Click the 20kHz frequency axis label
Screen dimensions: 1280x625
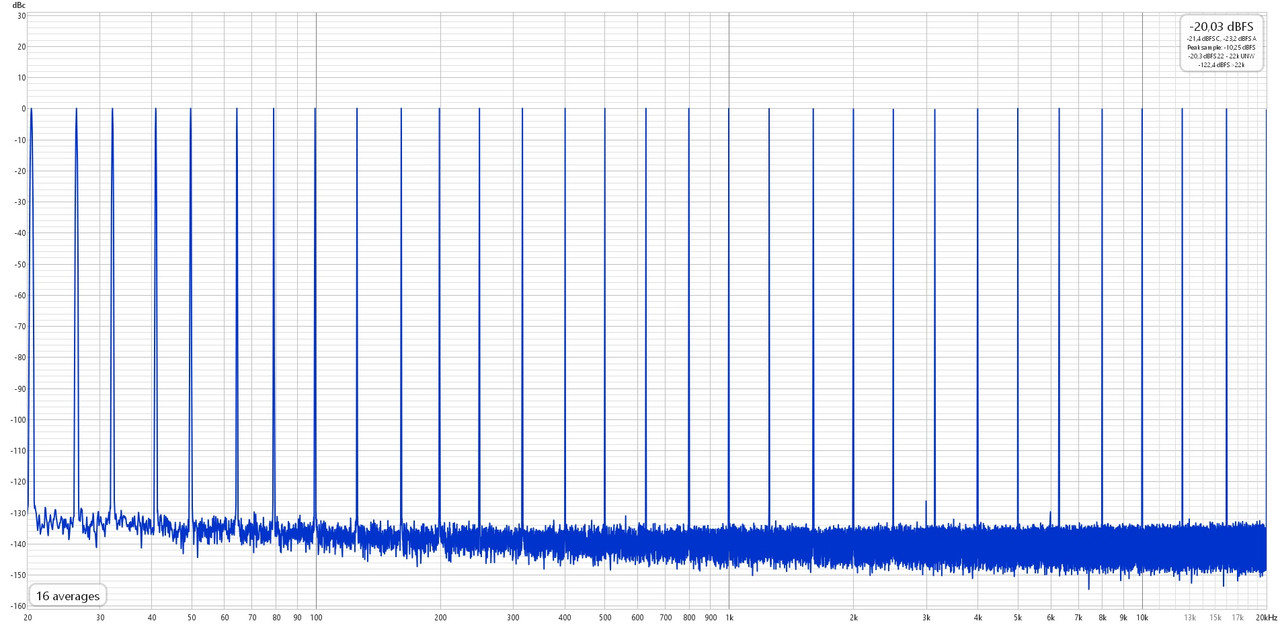tap(1266, 618)
